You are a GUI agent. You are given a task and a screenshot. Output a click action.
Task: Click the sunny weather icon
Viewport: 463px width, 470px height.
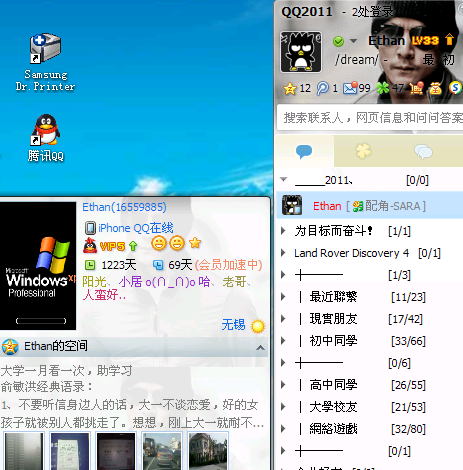pos(258,326)
